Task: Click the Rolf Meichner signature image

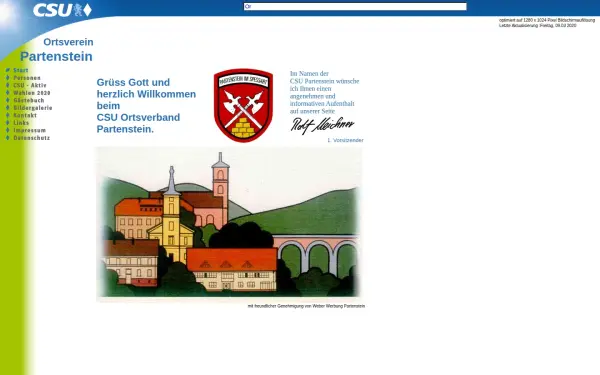Action: 322,126
